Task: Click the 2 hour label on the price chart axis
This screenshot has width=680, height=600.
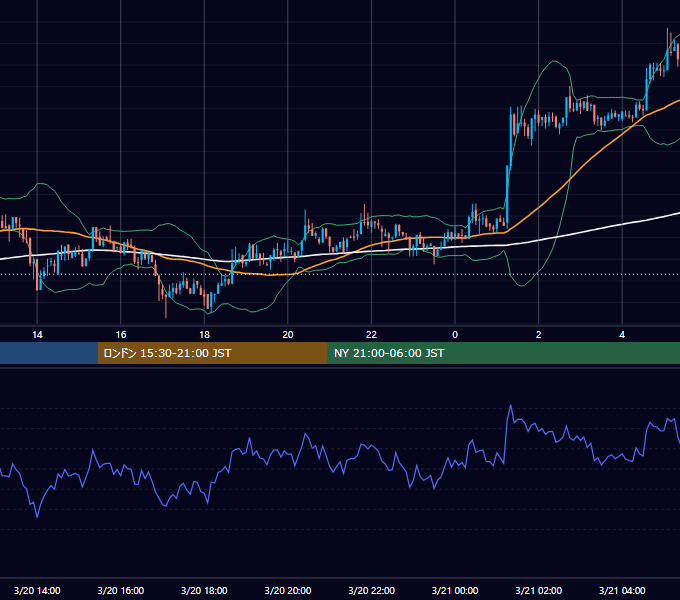Action: coord(539,335)
